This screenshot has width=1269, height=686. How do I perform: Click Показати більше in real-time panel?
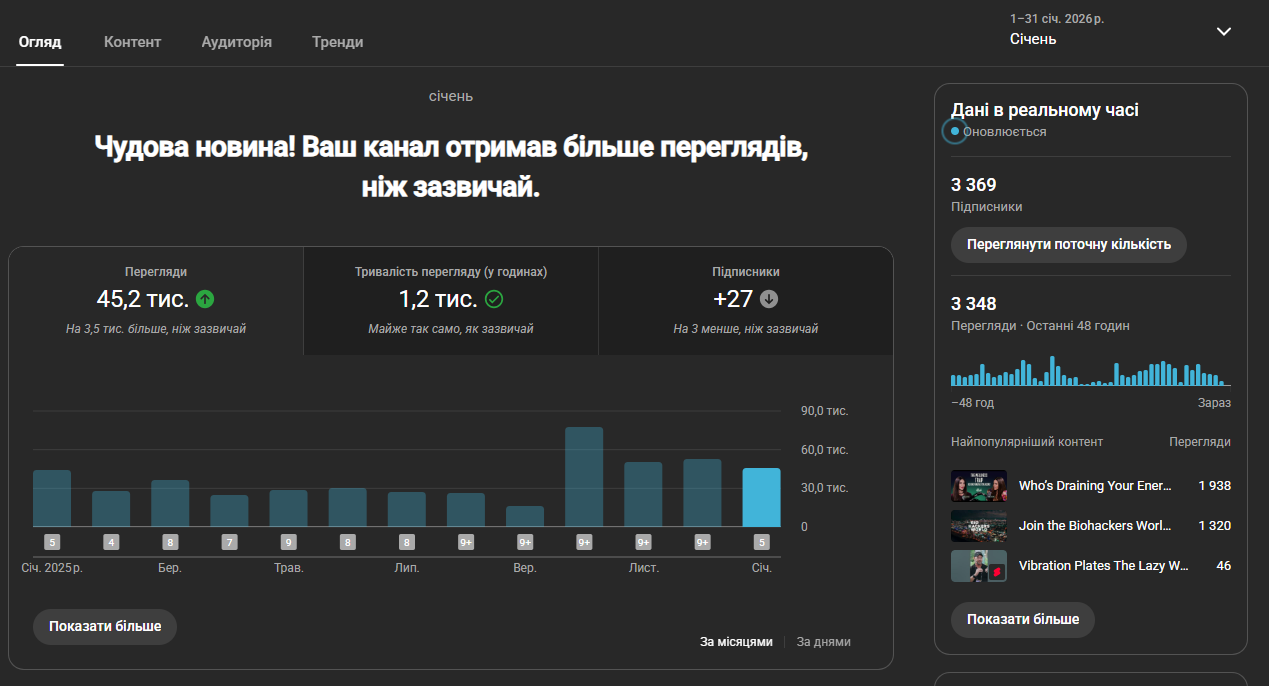click(x=1023, y=619)
